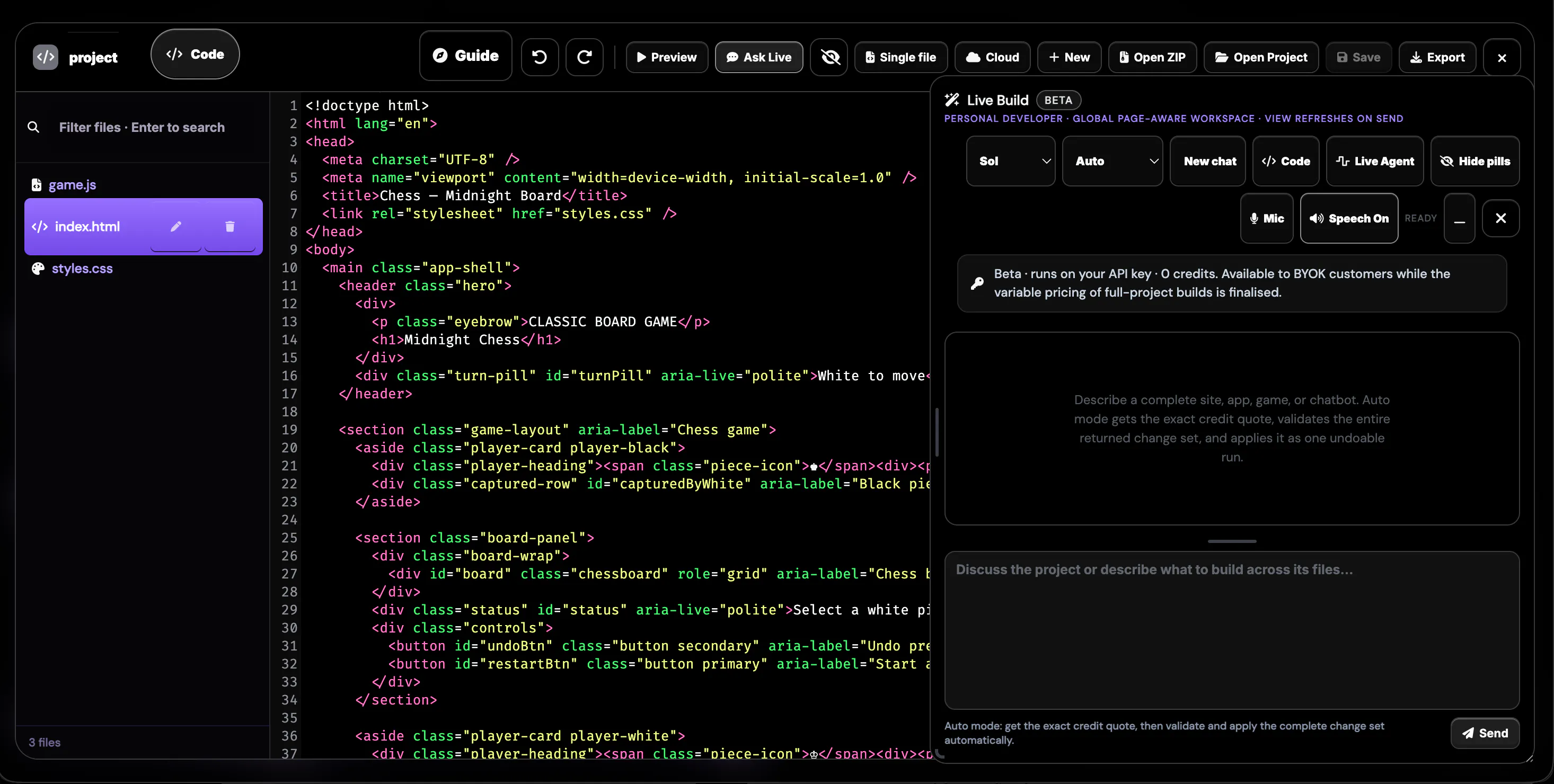Click the Code pill in Live Build
The height and width of the screenshot is (784, 1554).
[1286, 161]
